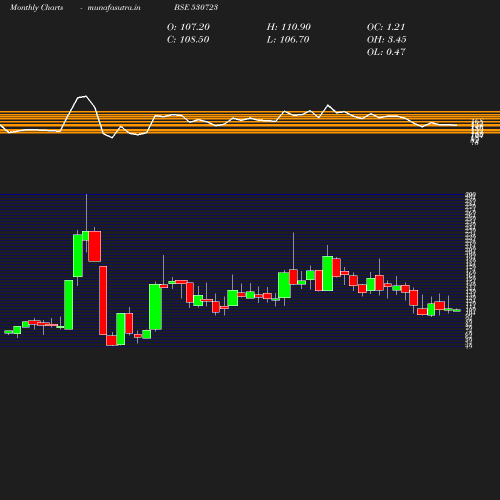
Task: Click the tallest peak of the white indicator line
Action: (x=86, y=96)
